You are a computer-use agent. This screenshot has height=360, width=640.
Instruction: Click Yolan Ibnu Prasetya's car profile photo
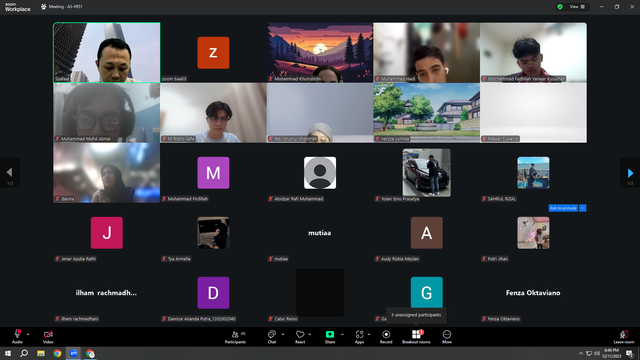(427, 173)
